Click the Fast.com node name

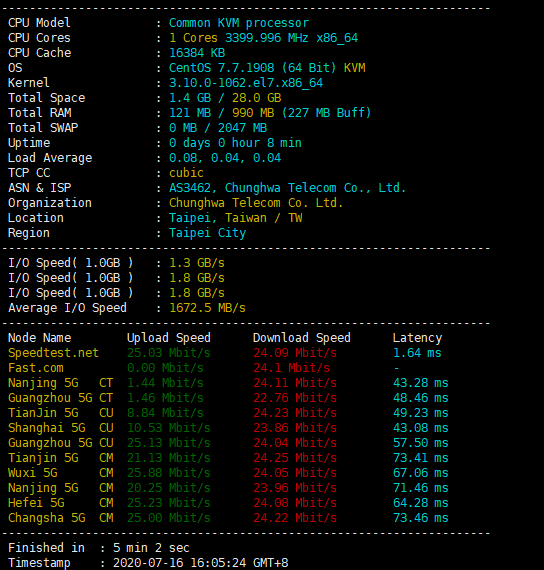click(36, 368)
